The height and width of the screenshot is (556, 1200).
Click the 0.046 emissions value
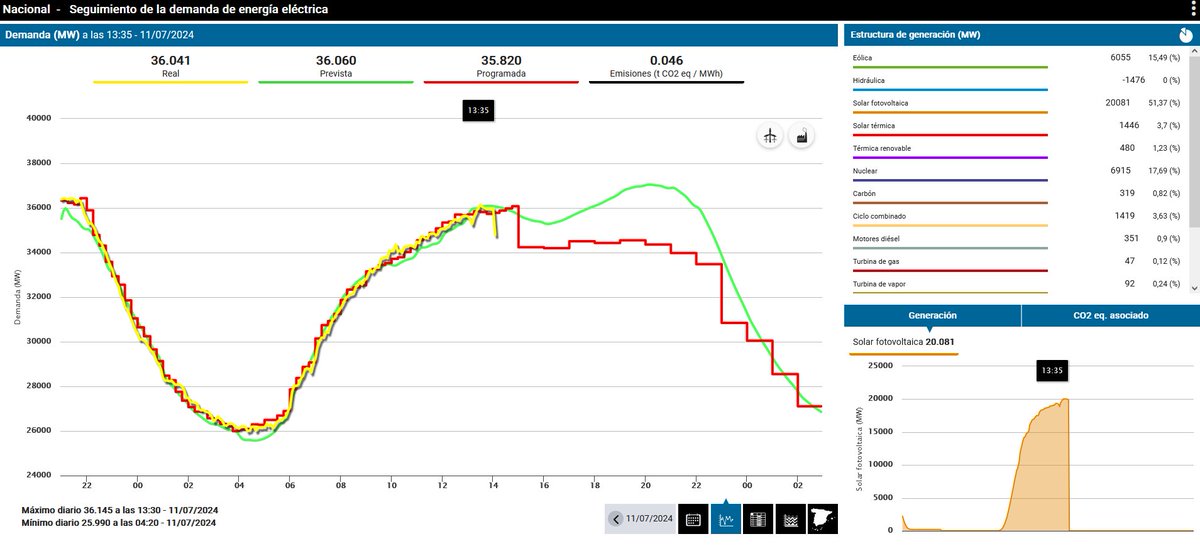[666, 60]
